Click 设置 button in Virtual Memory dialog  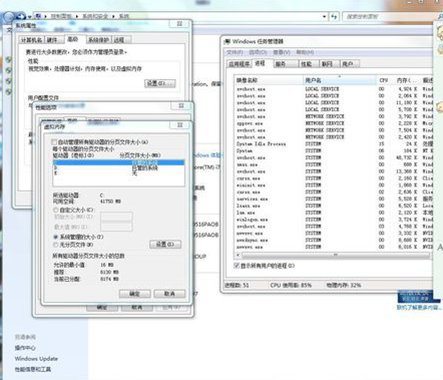tap(165, 244)
